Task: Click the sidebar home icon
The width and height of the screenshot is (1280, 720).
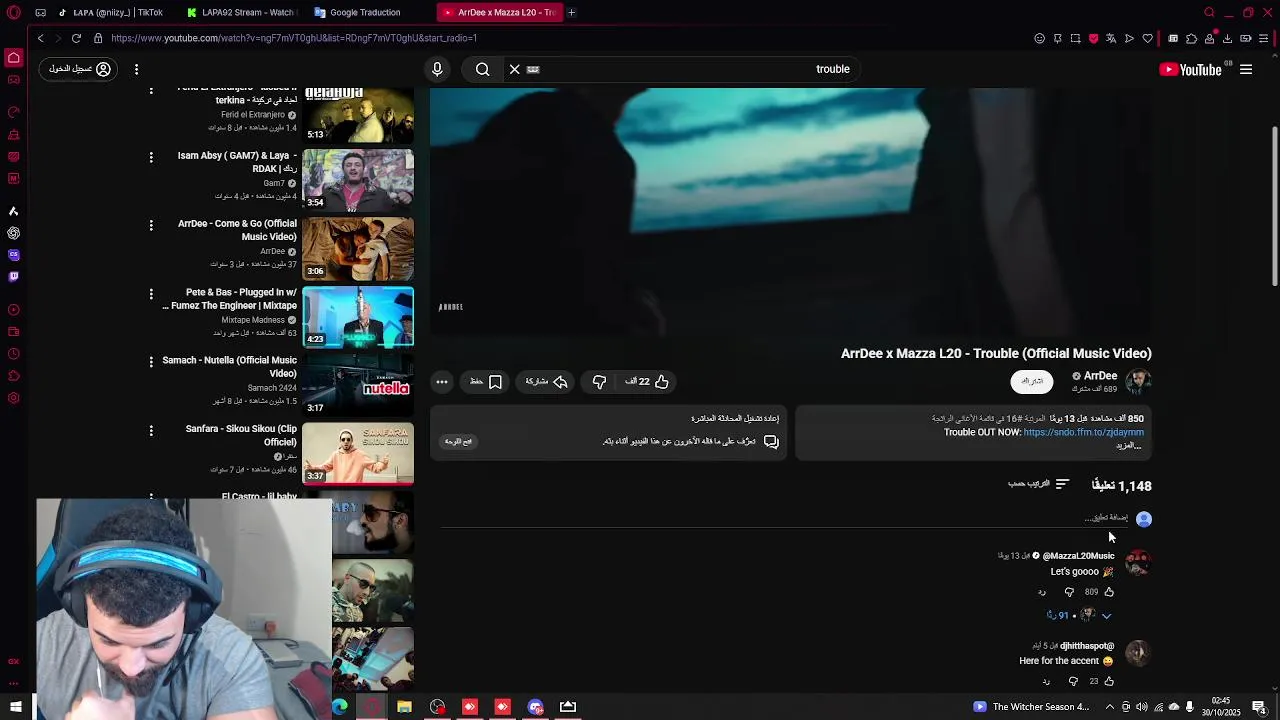Action: [x=13, y=58]
